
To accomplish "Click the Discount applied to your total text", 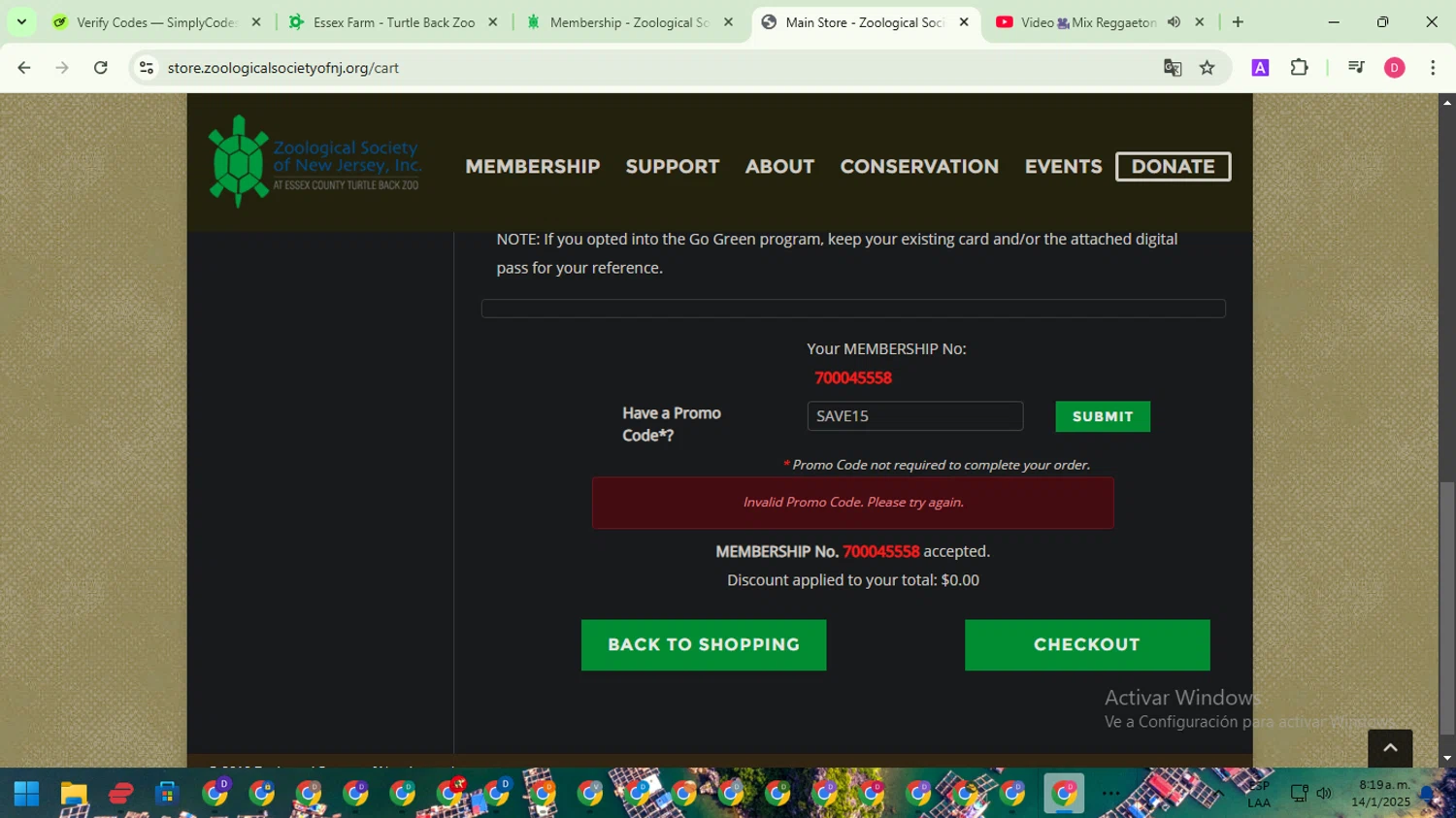I will point(853,580).
